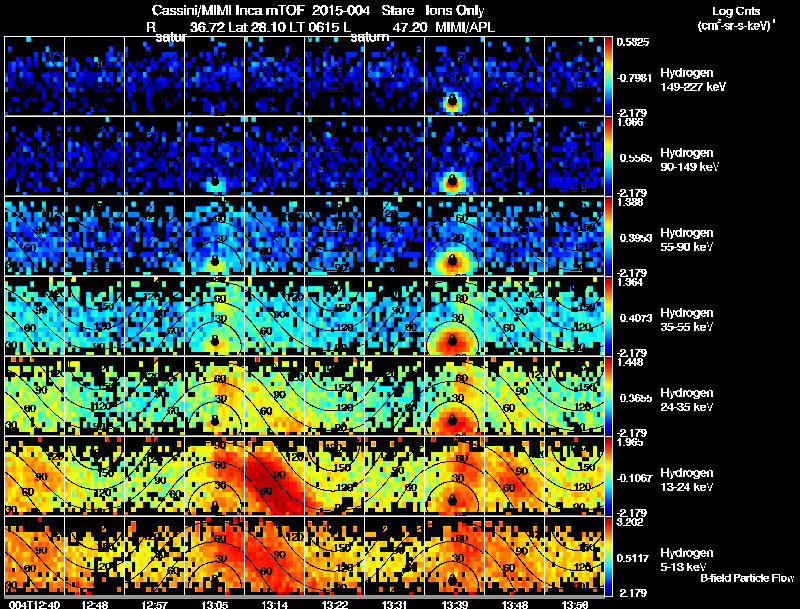The width and height of the screenshot is (800, 609).
Task: Click the '1.066' colorbar value
Action: [630, 122]
